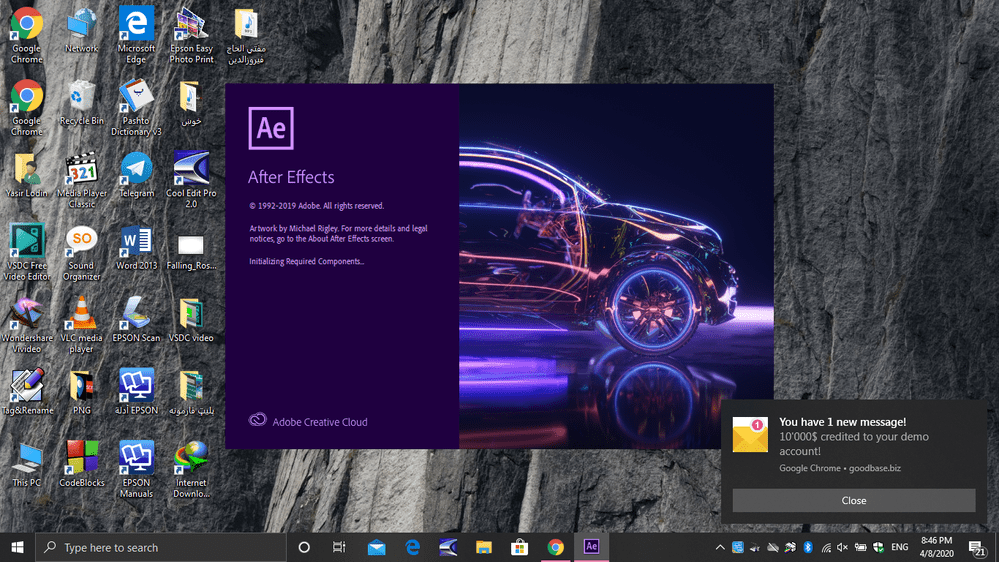Launch CodeBlocks
This screenshot has height=562, width=999.
tap(82, 466)
